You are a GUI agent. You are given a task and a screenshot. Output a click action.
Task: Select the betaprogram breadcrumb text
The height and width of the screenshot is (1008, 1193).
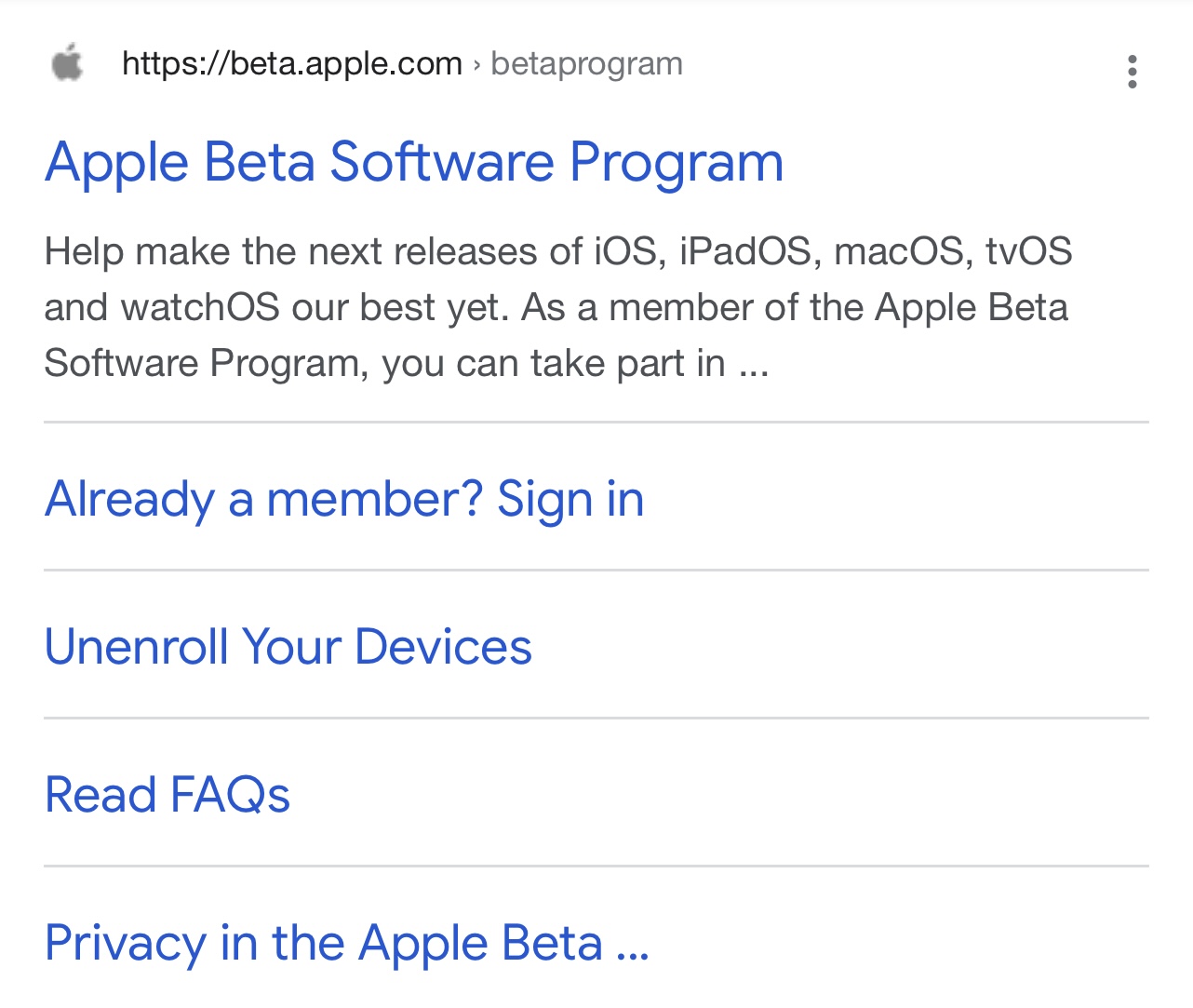pyautogui.click(x=586, y=63)
